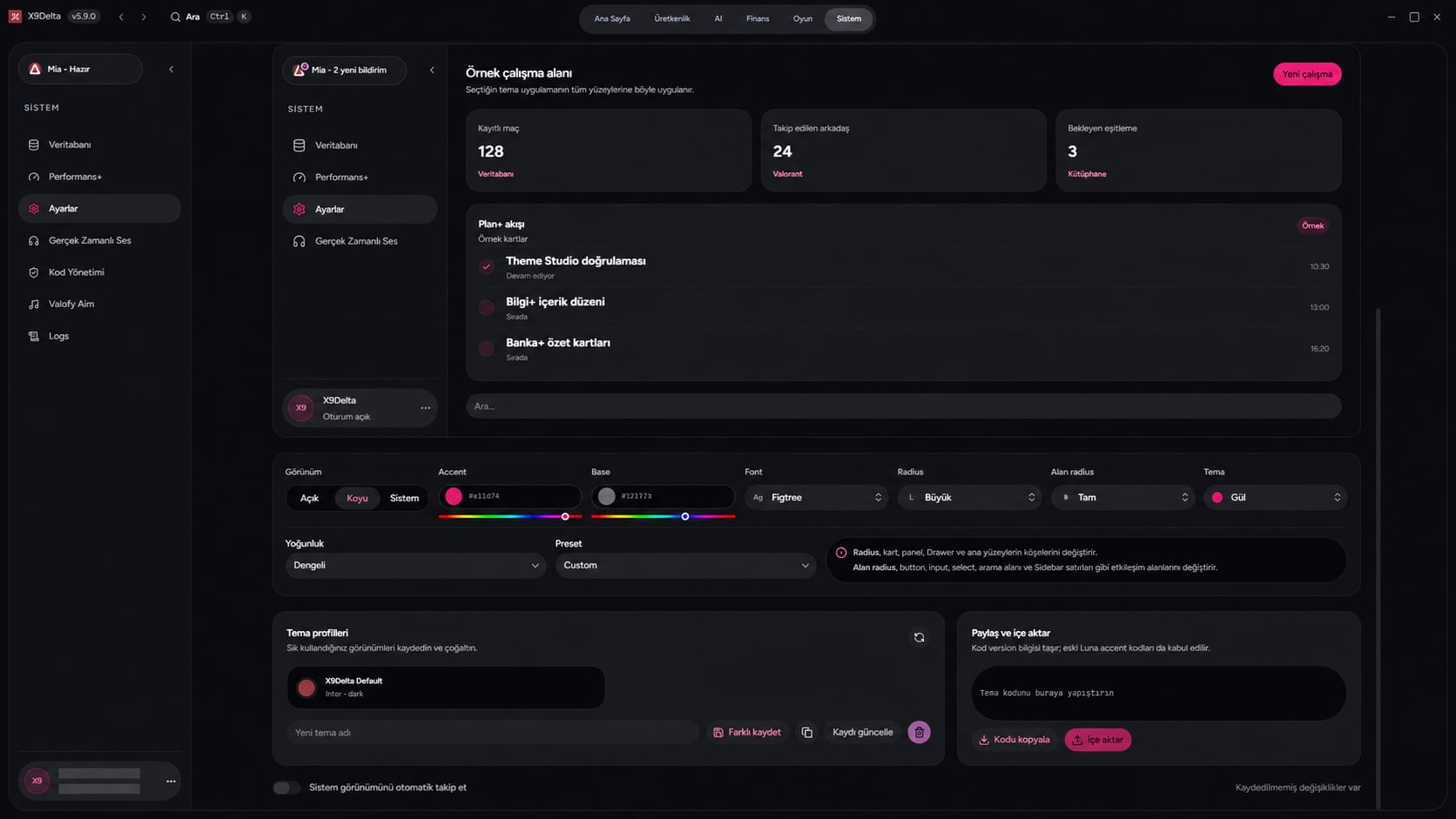Toggle Sistem görünümünü otomatik takip et
Viewport: 1456px width, 819px height.
[286, 788]
